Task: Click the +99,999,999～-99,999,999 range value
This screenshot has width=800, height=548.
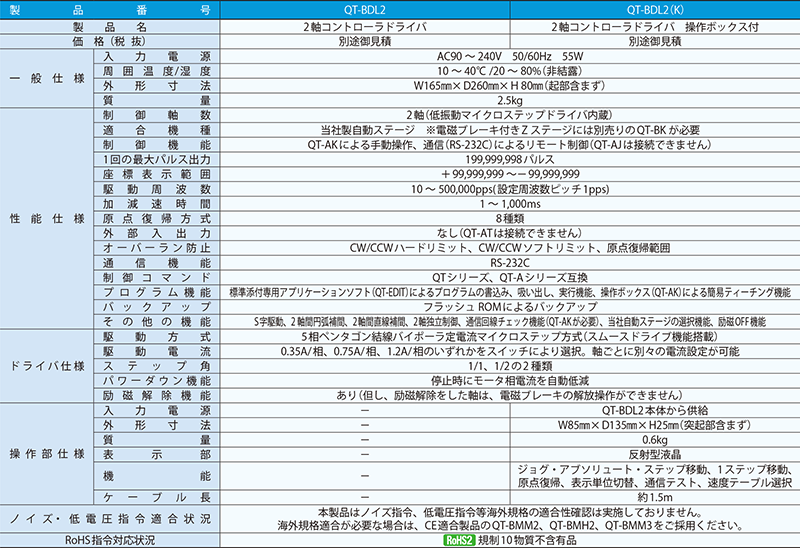Action: coord(510,174)
